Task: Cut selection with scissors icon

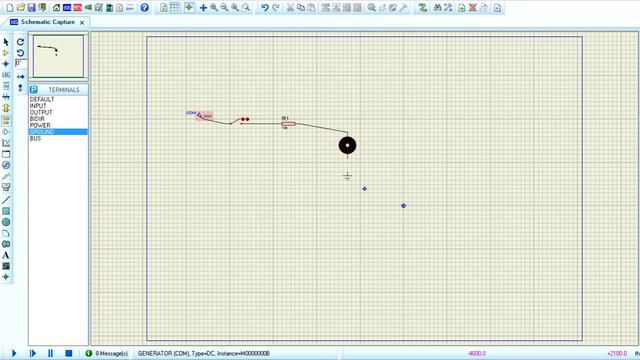Action: [x=290, y=7]
